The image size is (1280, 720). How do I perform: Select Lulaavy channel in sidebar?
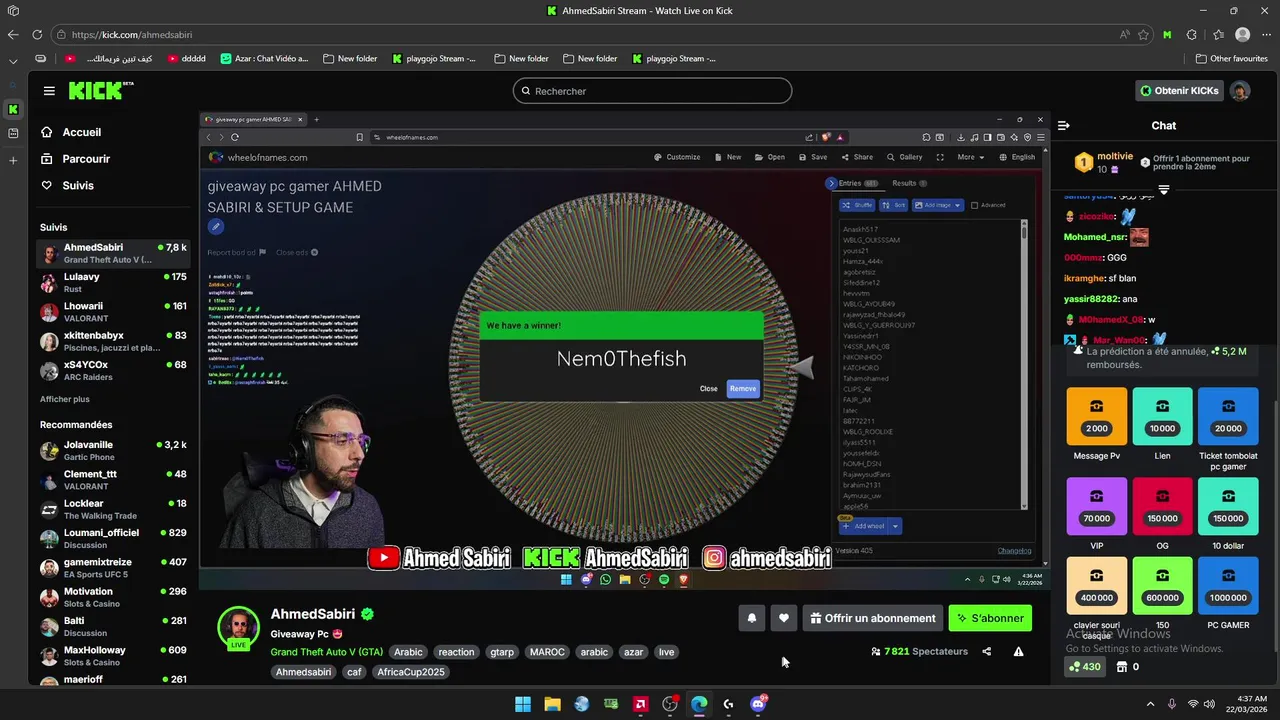pyautogui.click(x=113, y=282)
